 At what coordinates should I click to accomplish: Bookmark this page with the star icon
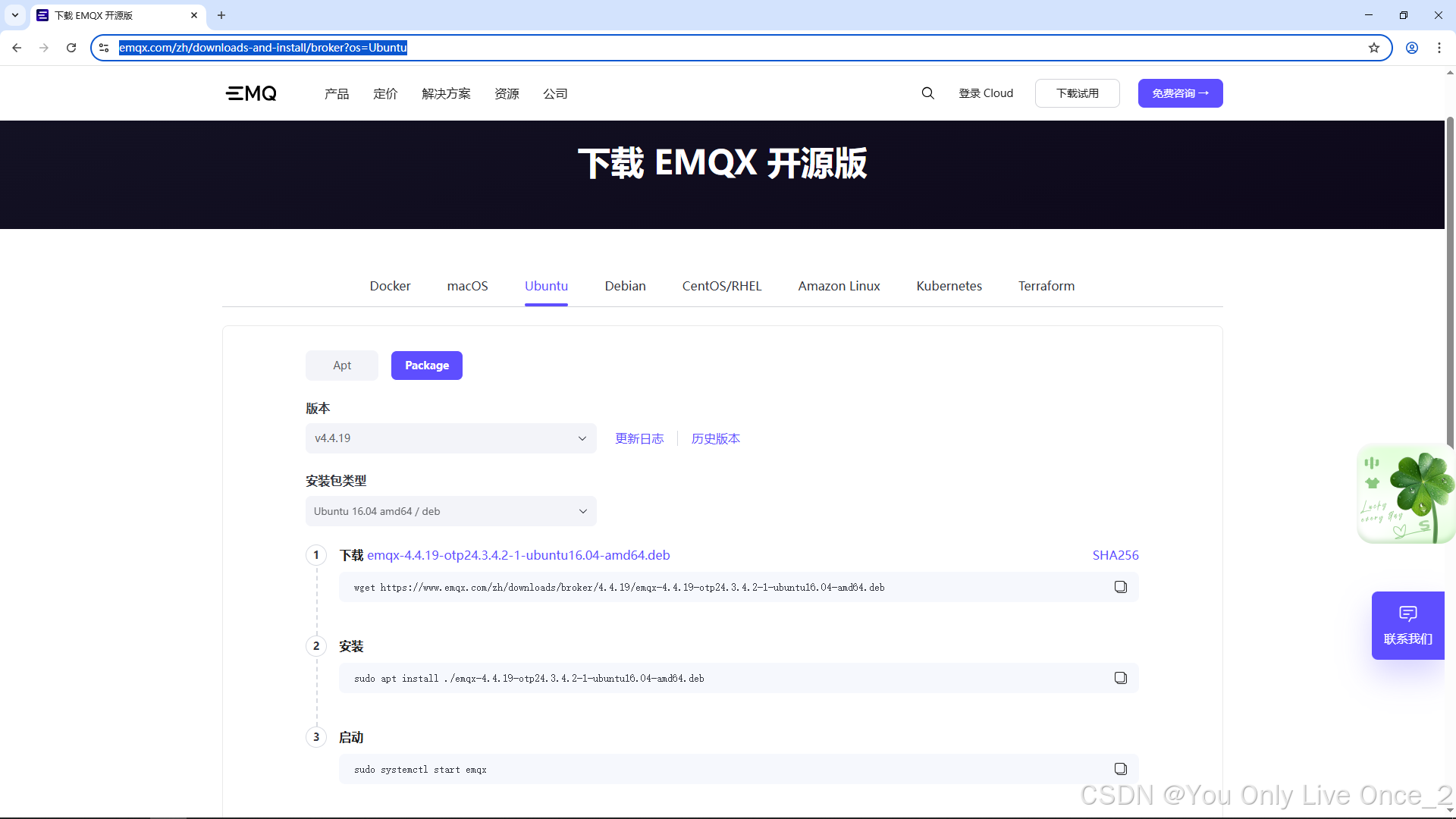click(1373, 48)
